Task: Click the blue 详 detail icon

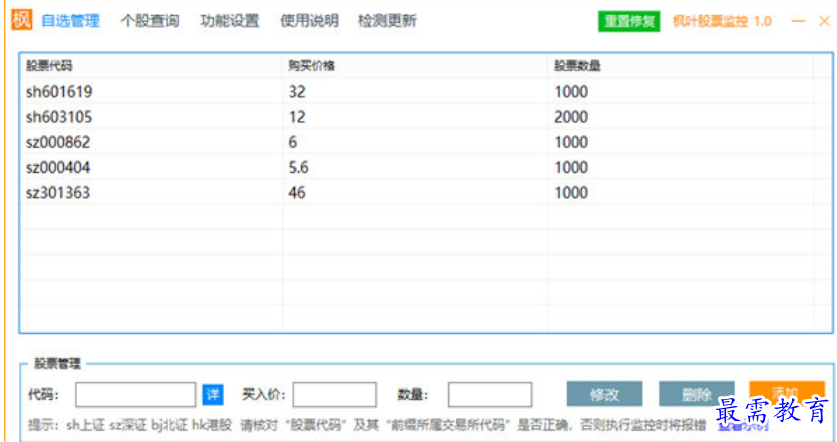Action: tap(213, 394)
